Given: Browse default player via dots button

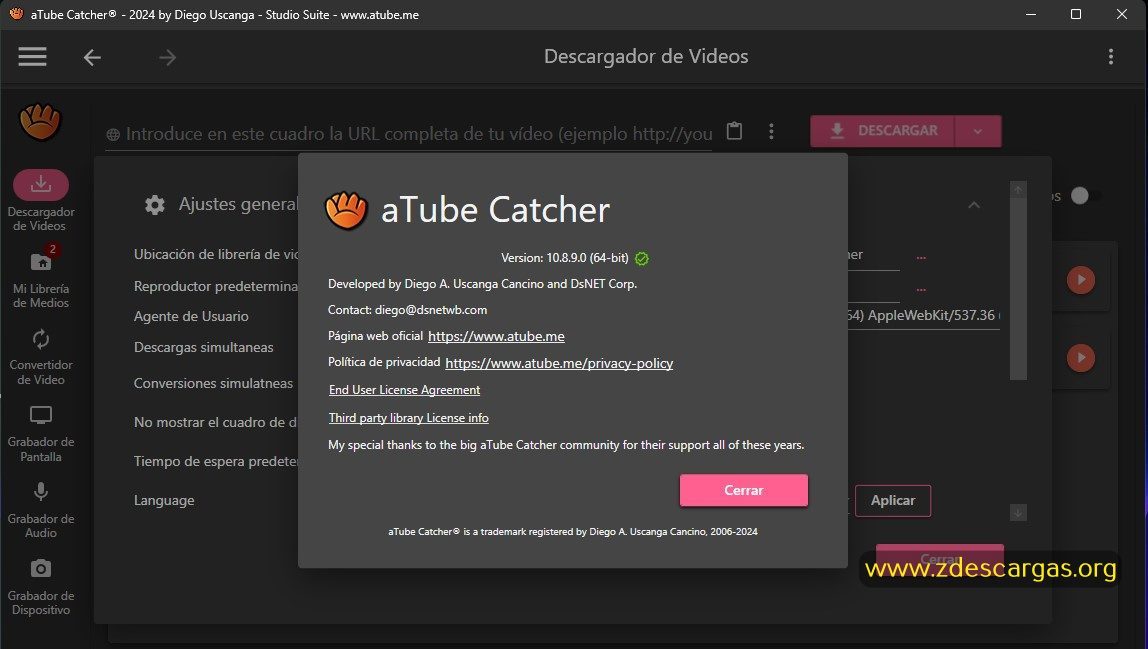Looking at the screenshot, I should click(921, 289).
